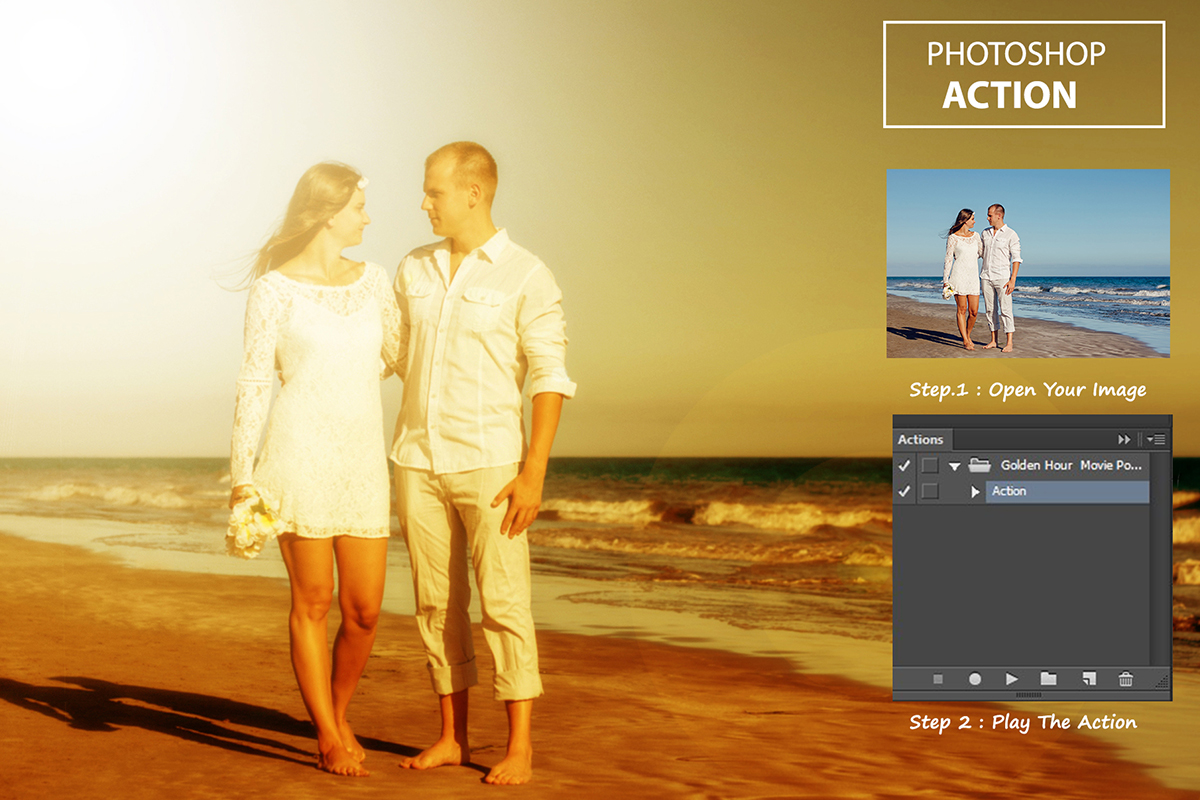The height and width of the screenshot is (800, 1200).
Task: Toggle checkmark for Golden Hour set
Action: [905, 465]
